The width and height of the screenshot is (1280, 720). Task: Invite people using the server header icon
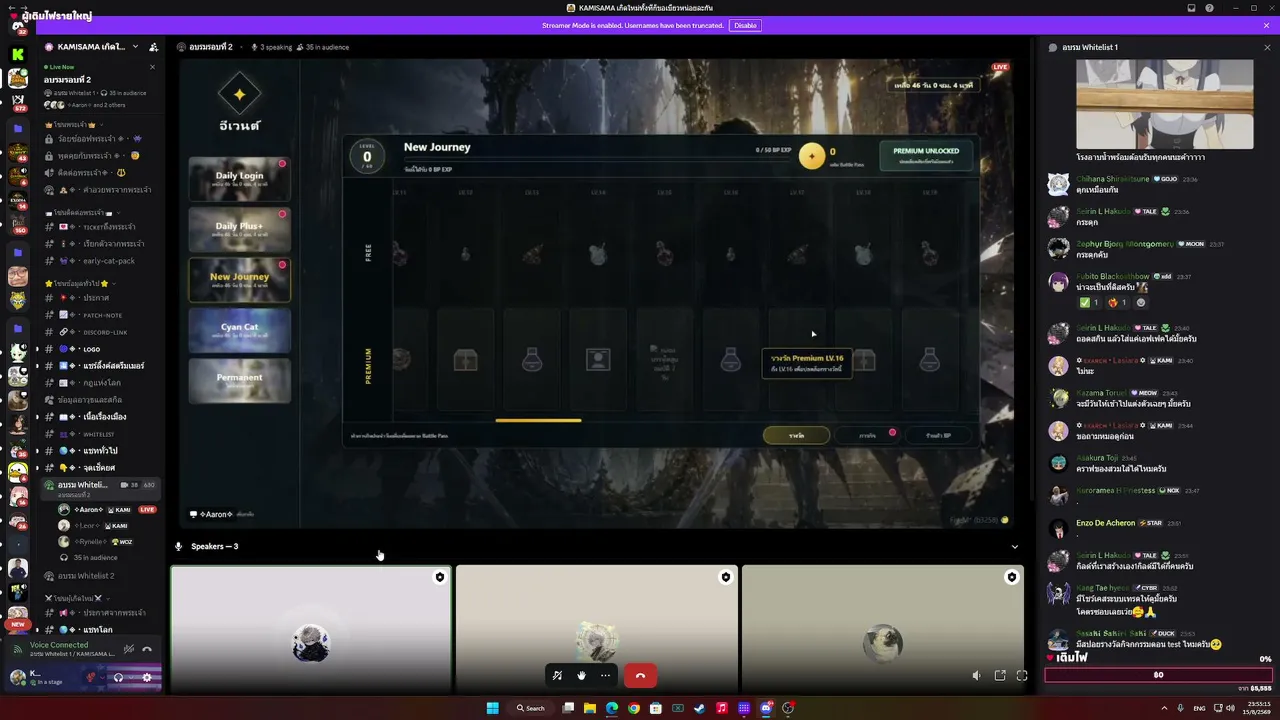[153, 47]
